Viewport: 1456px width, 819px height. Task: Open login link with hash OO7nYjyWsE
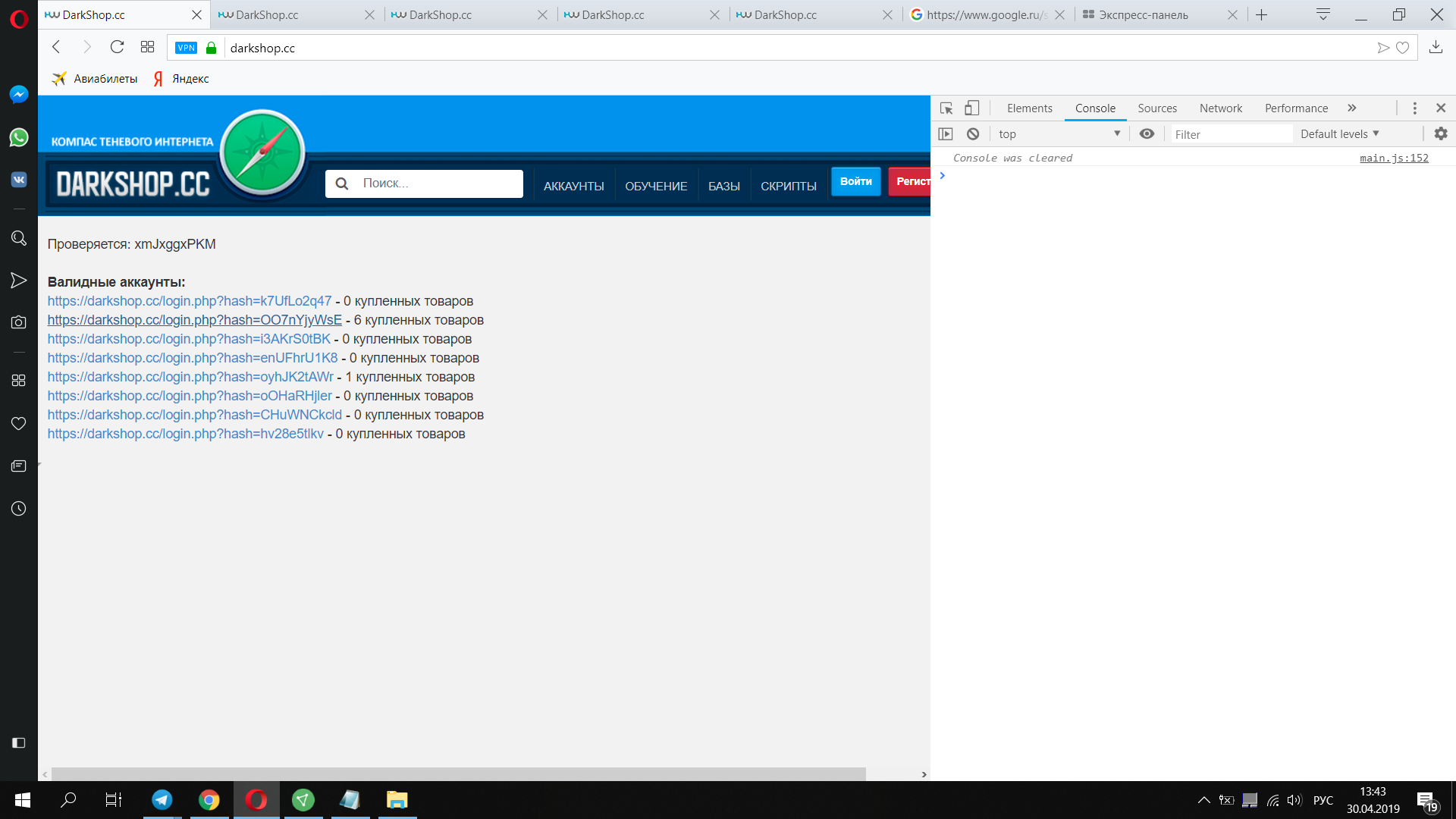coord(195,320)
